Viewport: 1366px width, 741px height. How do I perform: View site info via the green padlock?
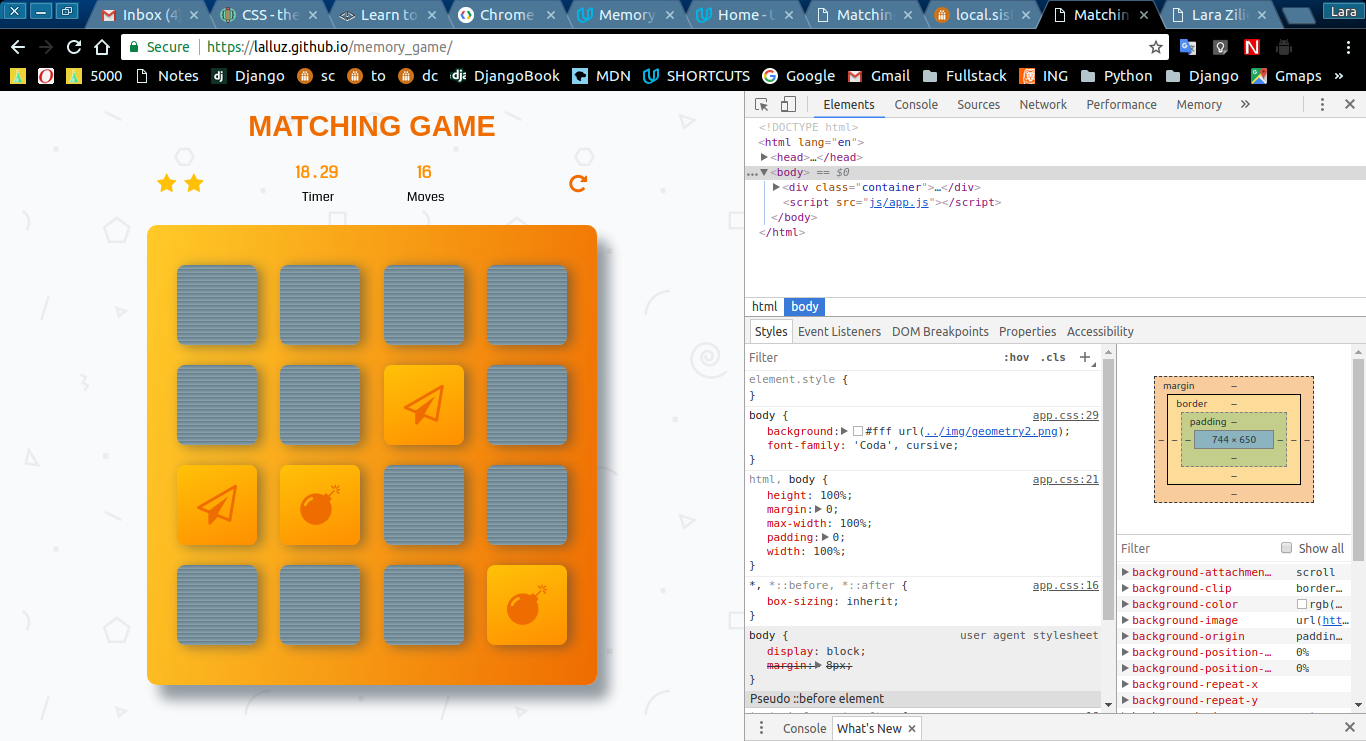click(136, 47)
